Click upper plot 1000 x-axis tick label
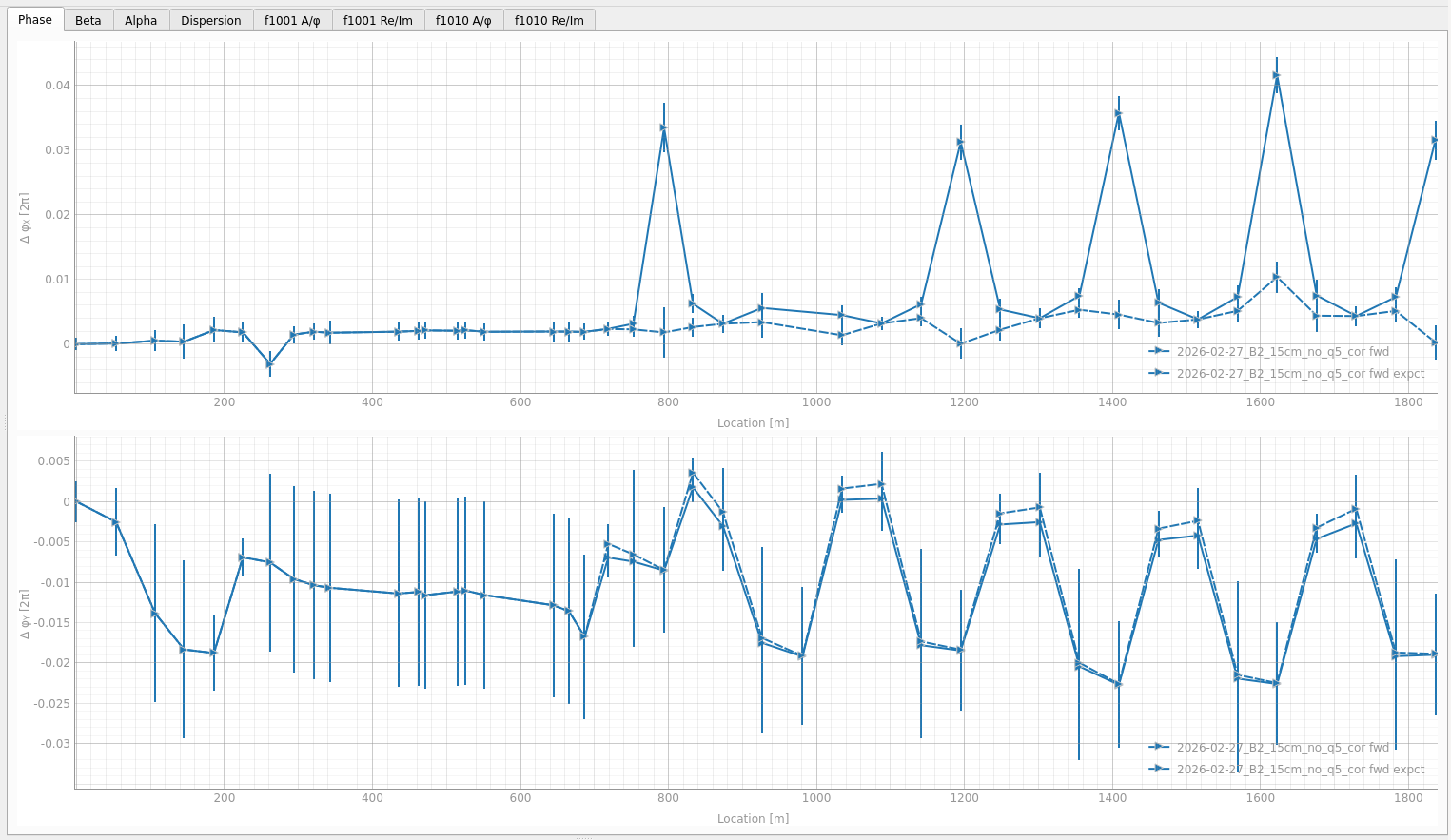This screenshot has width=1451, height=840. [x=816, y=402]
